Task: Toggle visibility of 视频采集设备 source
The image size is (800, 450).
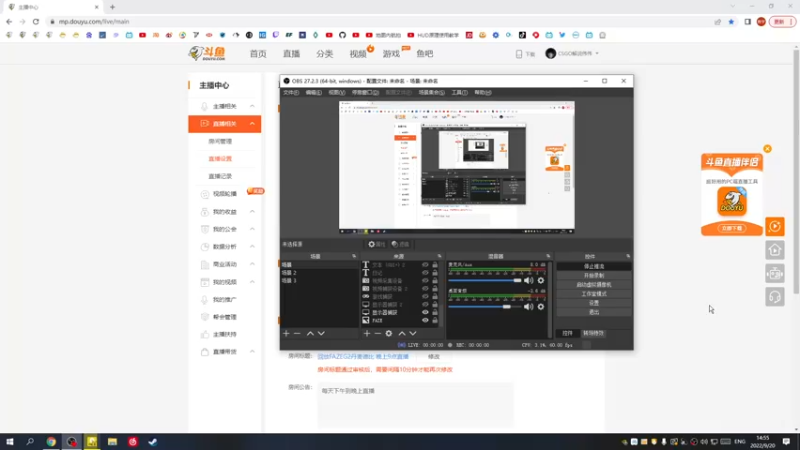Action: point(425,281)
